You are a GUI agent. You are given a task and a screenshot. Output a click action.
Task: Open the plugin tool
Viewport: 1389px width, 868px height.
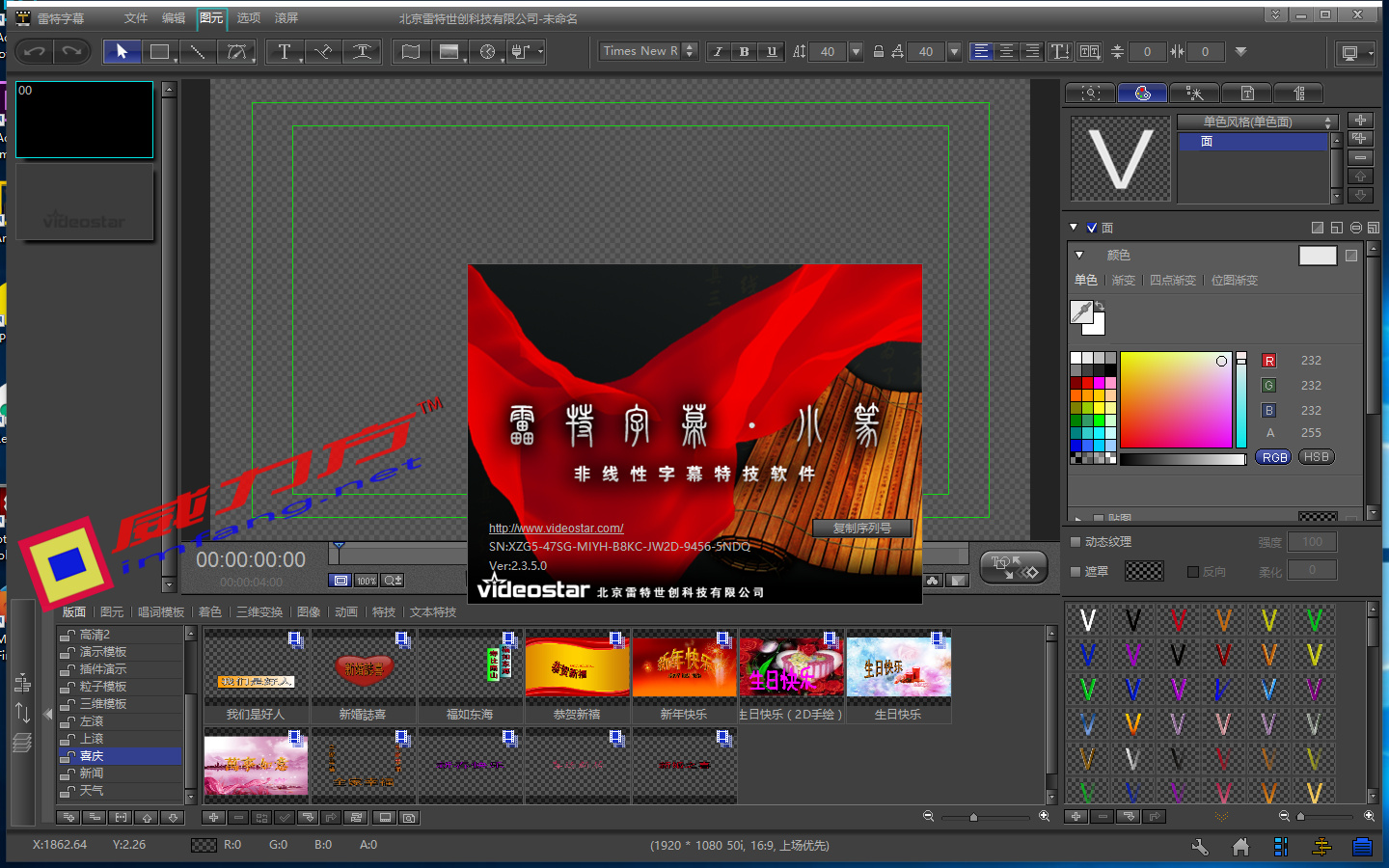527,51
